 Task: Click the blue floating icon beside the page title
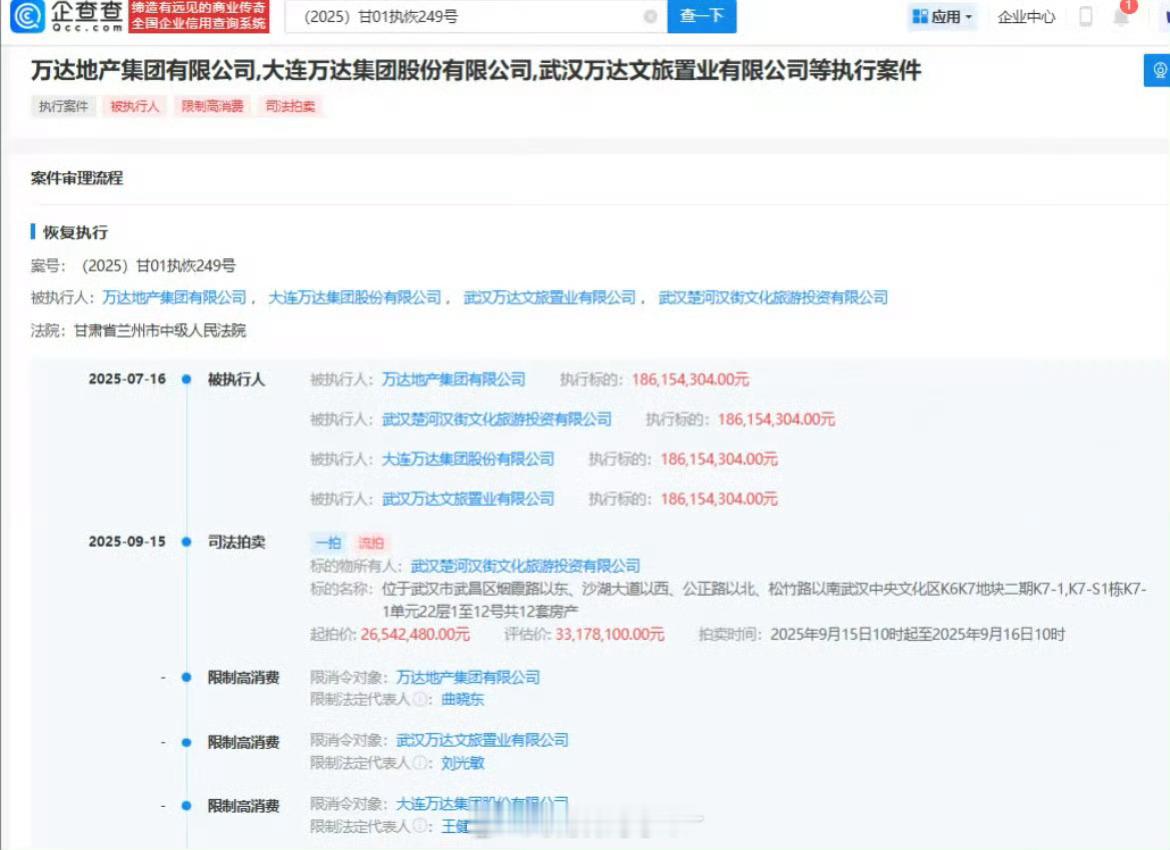click(1157, 70)
